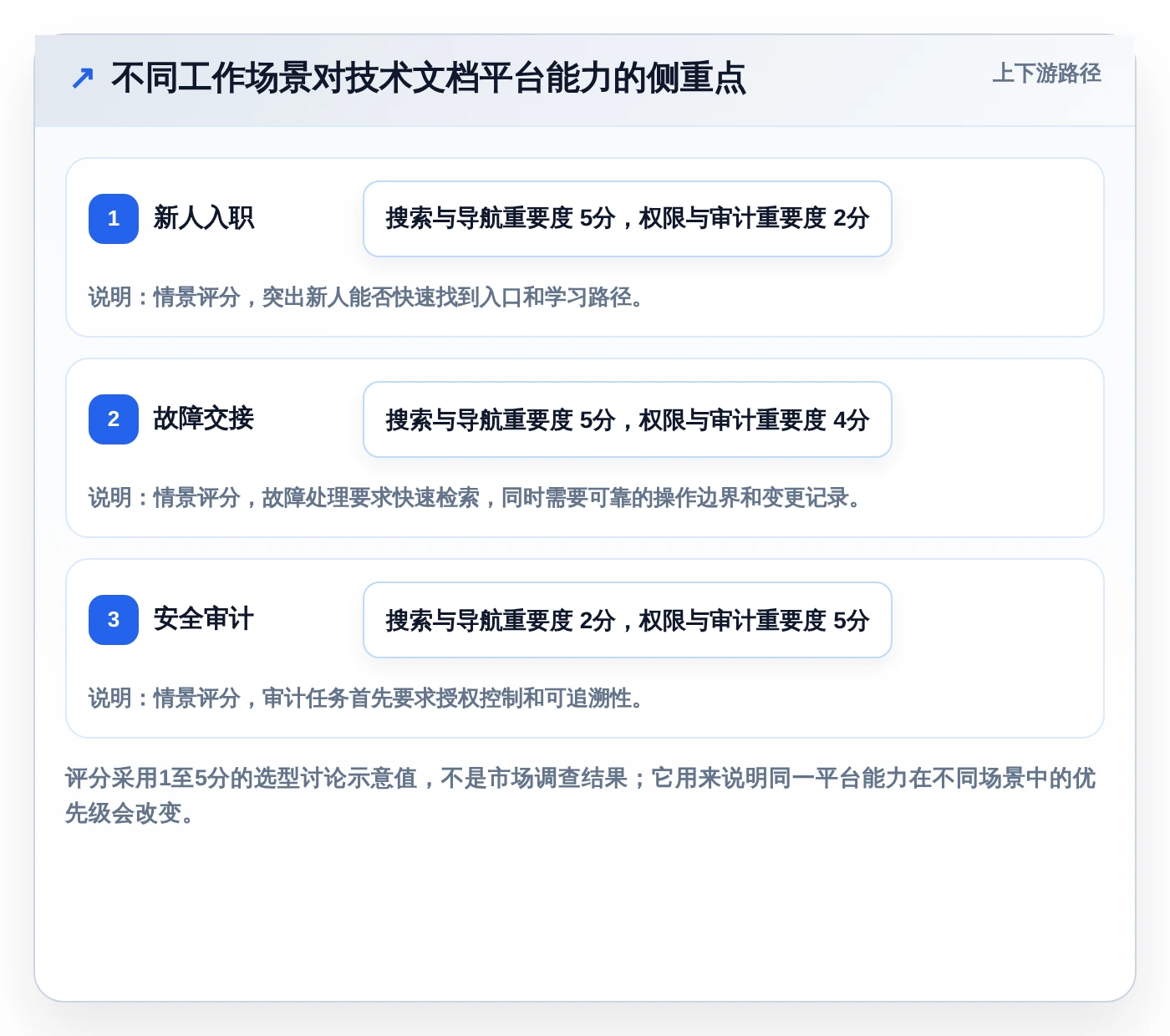Select the title 不同工作场景对技术文档平台能力的侧重点

coord(429,79)
